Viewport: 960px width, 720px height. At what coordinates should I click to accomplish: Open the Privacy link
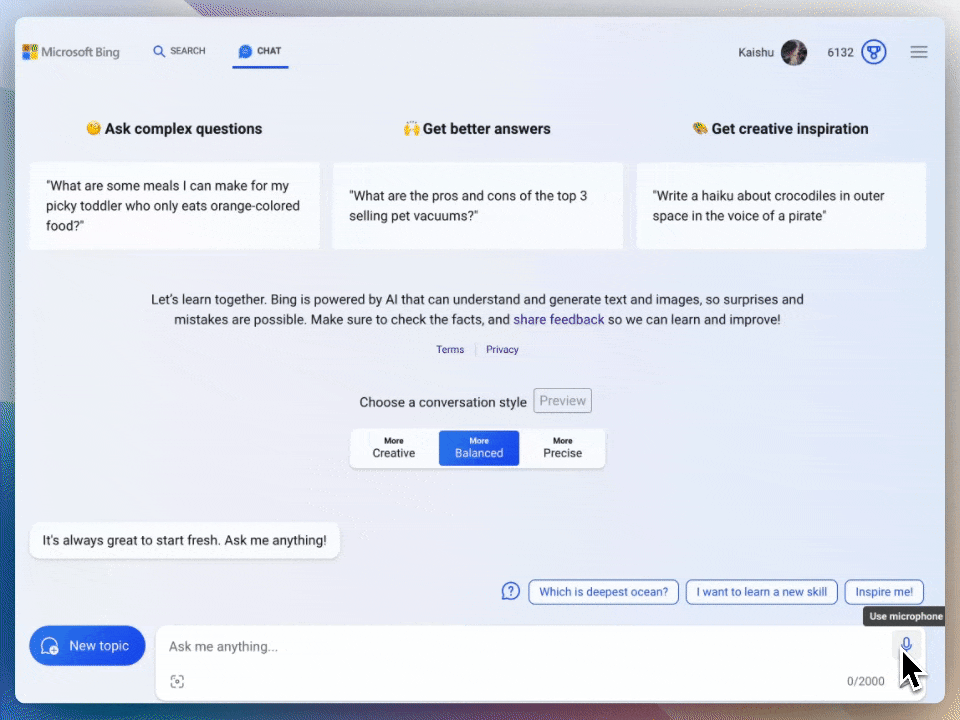(x=502, y=350)
